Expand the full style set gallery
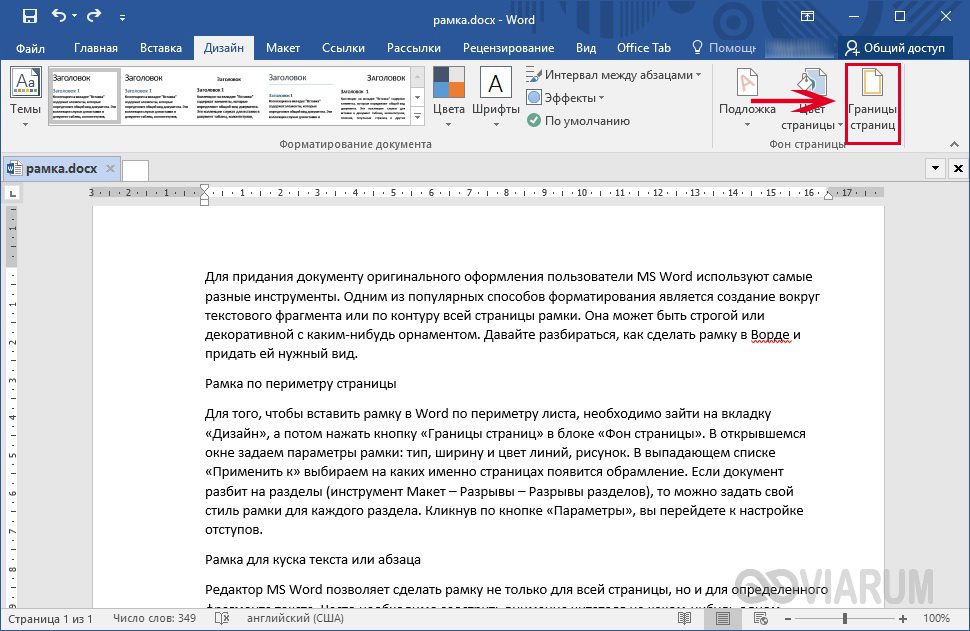The image size is (970, 631). tap(418, 116)
